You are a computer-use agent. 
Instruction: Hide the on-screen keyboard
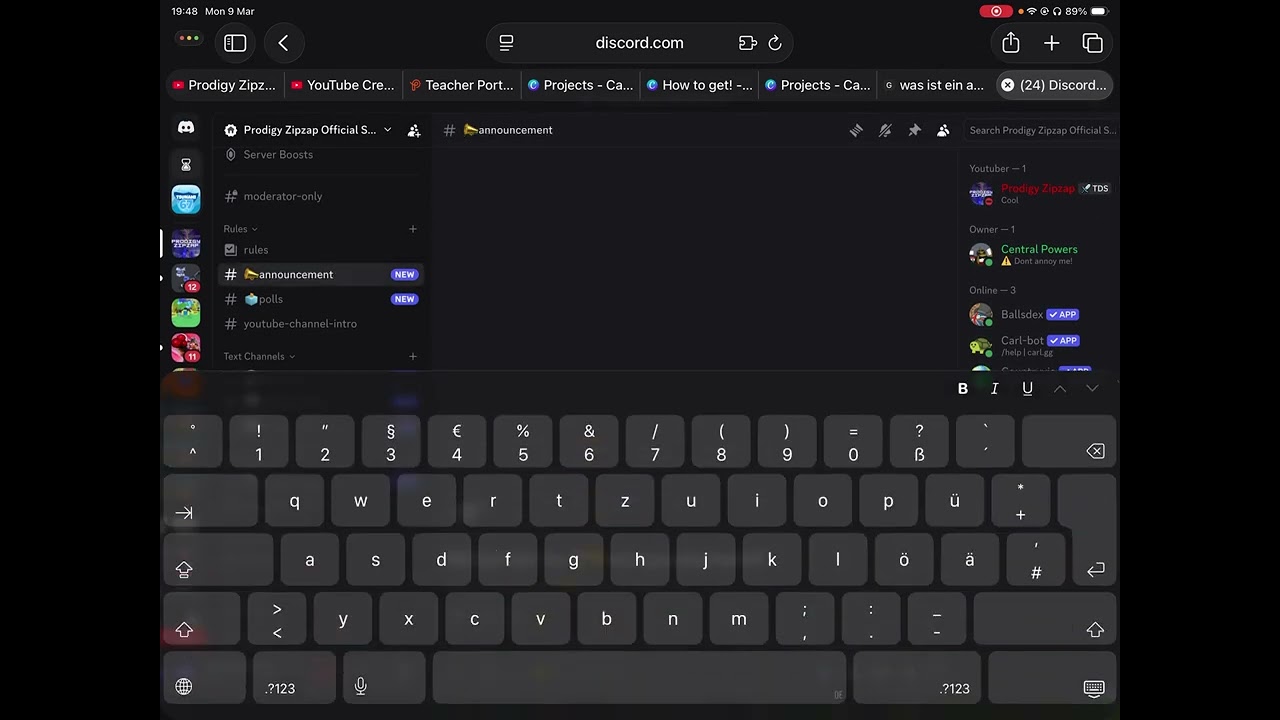click(1052, 677)
